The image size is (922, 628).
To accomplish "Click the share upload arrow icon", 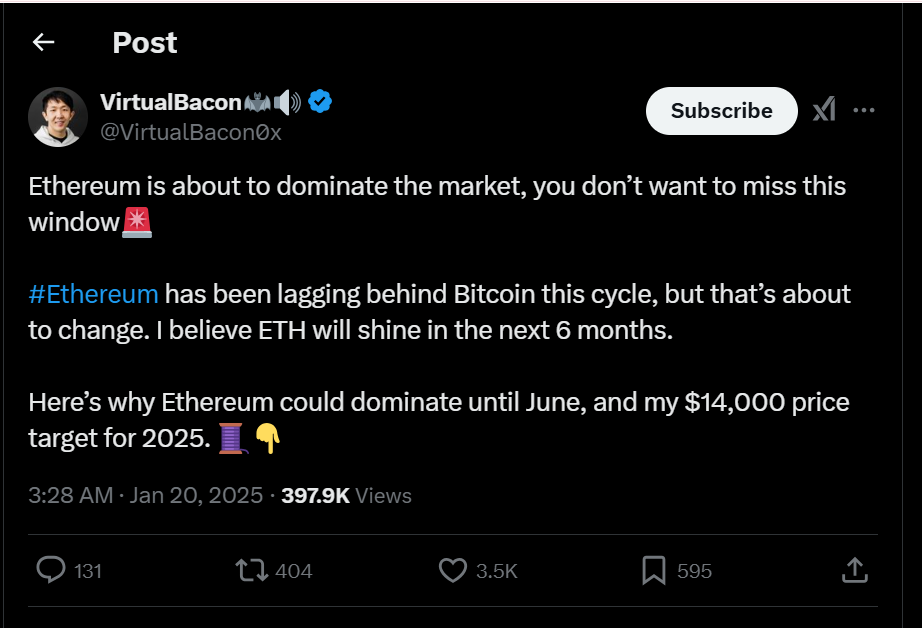I will click(x=854, y=570).
